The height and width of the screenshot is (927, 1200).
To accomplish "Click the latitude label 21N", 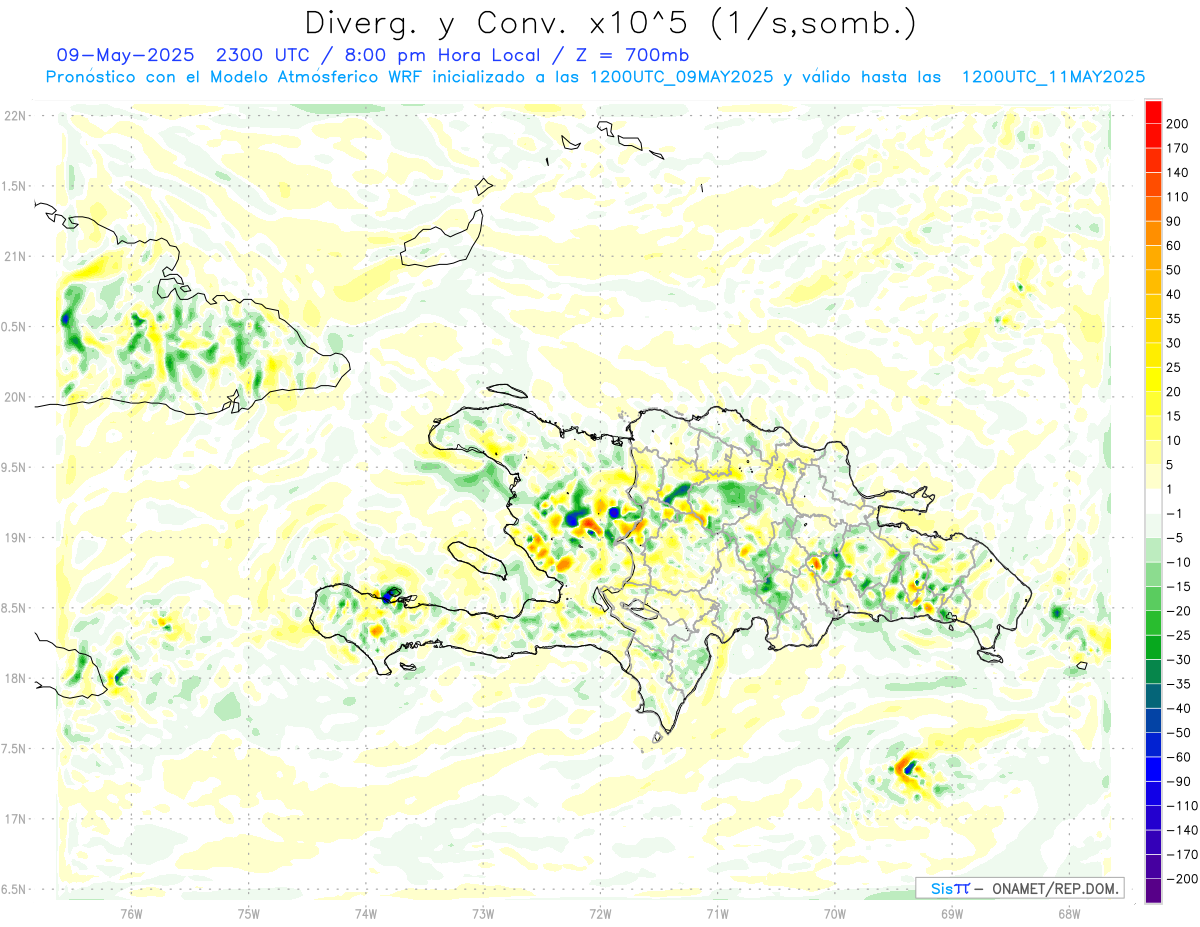I will click(15, 256).
